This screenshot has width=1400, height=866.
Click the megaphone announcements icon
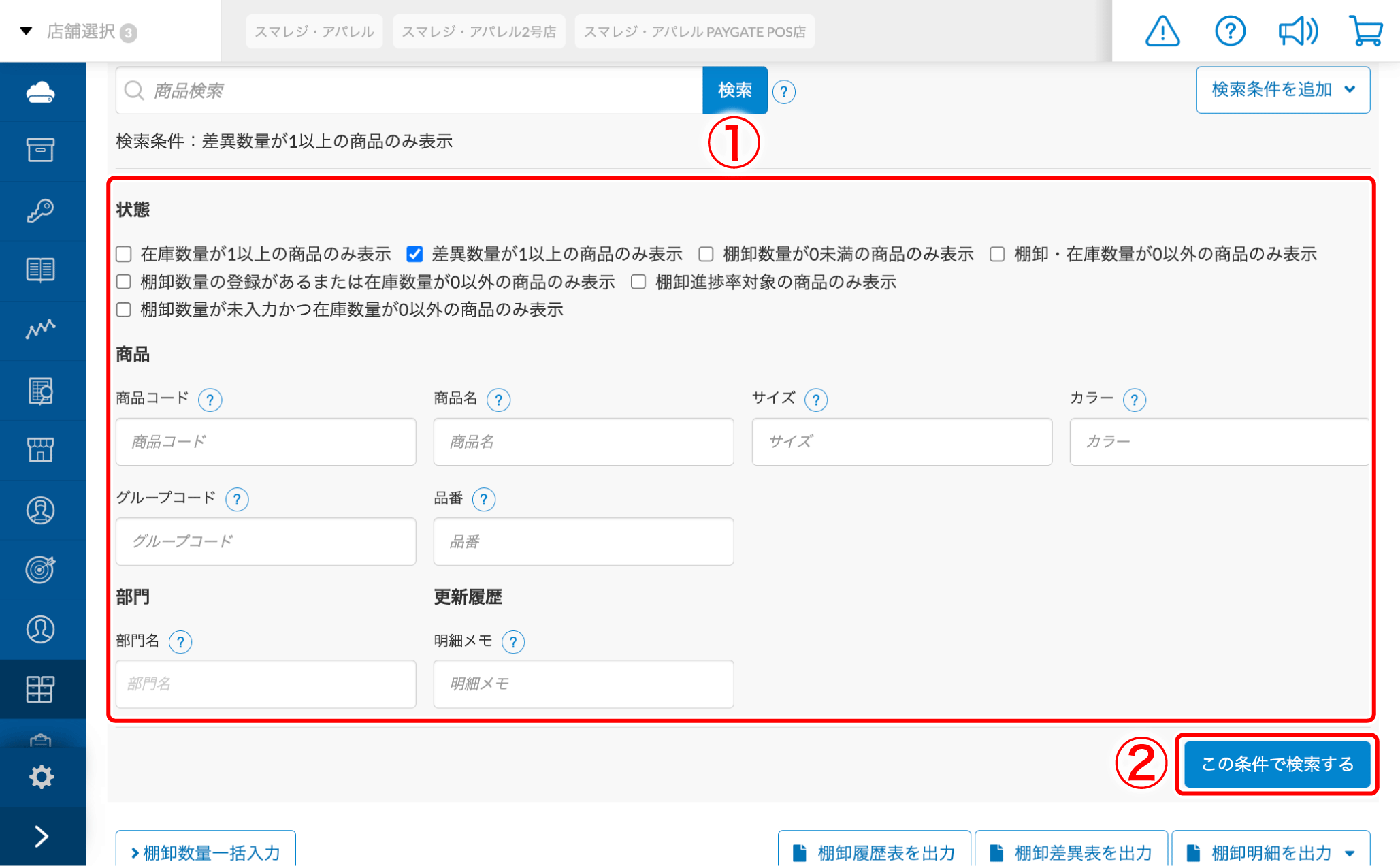[1297, 31]
